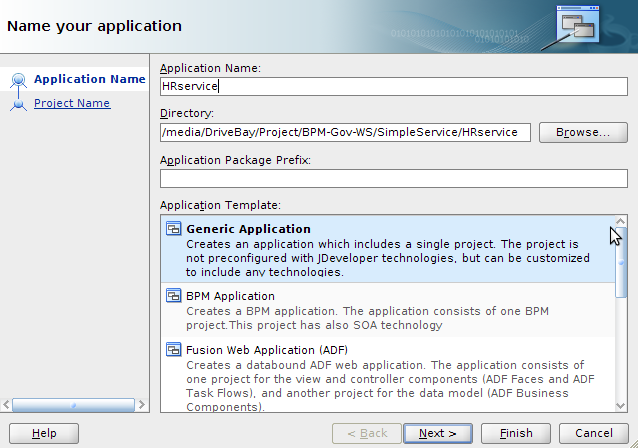Click the BPM Application template icon
Image resolution: width=638 pixels, height=448 pixels.
click(173, 296)
